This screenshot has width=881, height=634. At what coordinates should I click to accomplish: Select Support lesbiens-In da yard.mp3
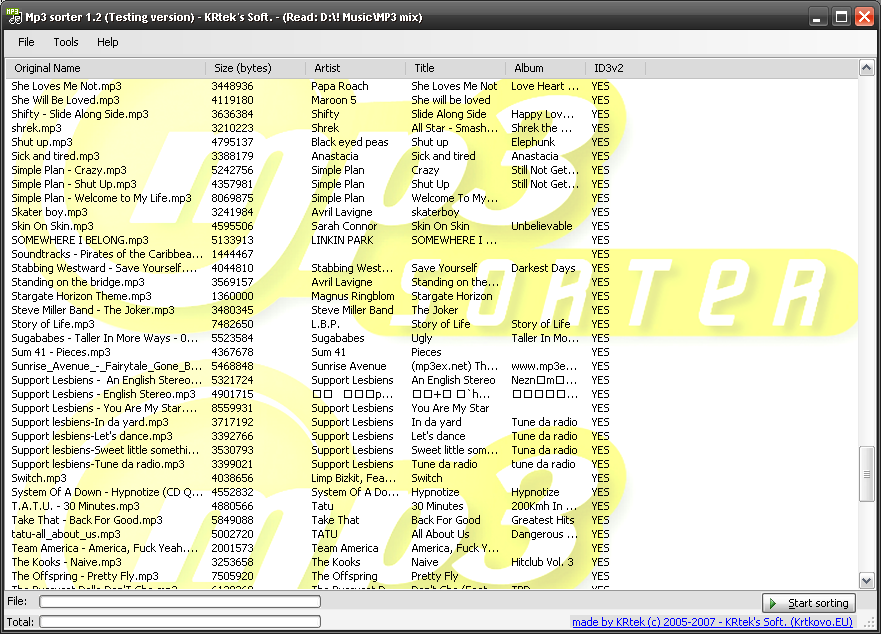pyautogui.click(x=90, y=422)
